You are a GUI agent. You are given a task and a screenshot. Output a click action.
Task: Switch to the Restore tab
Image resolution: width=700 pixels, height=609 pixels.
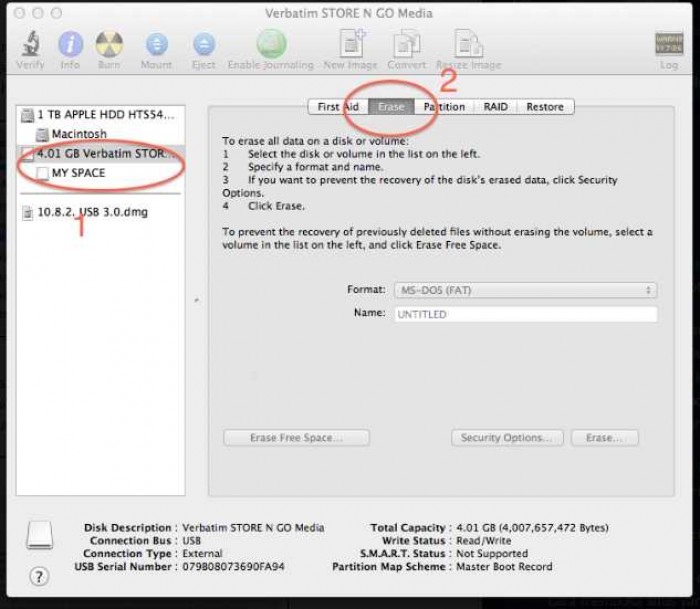(545, 107)
